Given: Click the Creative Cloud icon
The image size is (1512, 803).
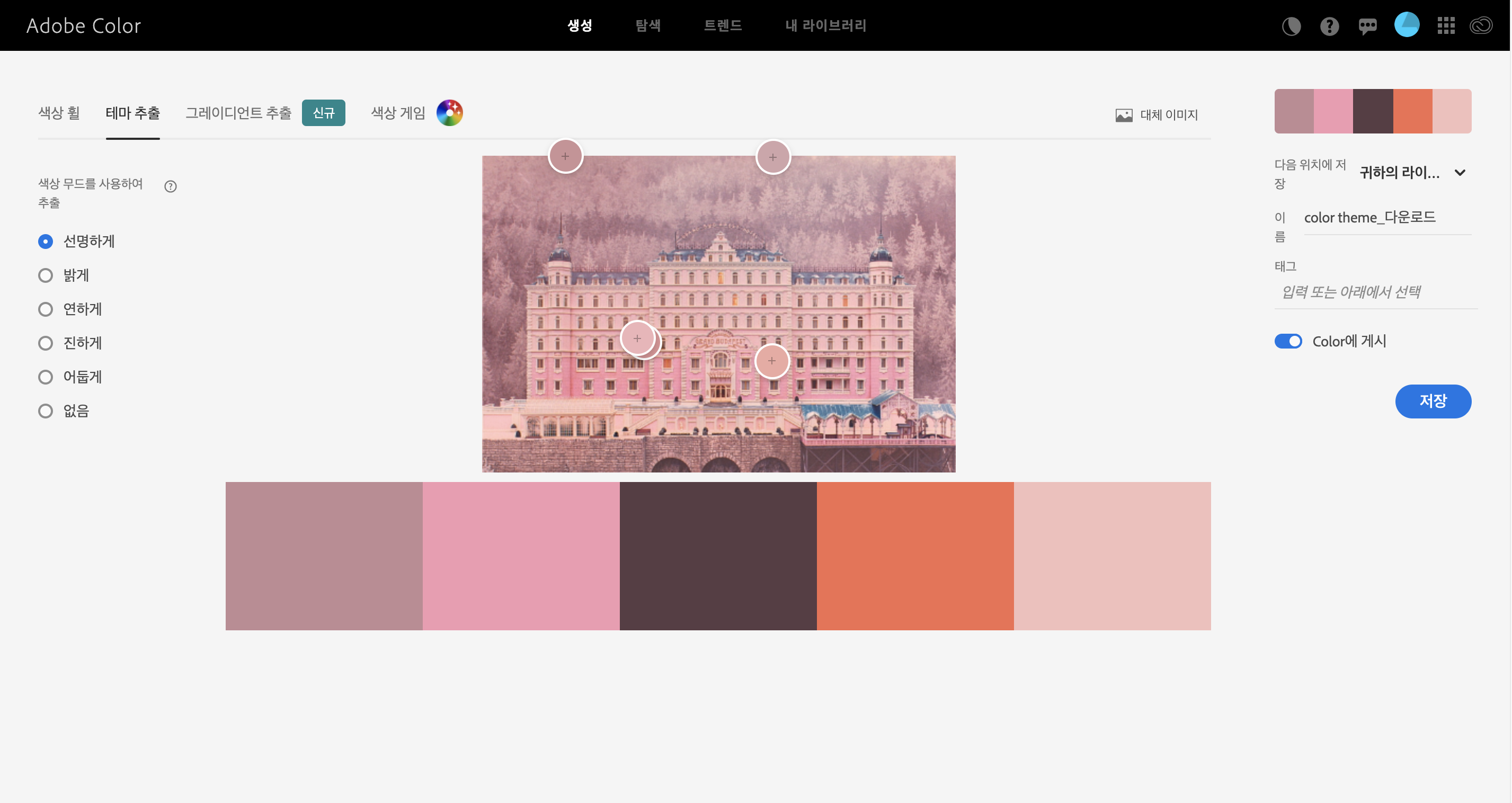Looking at the screenshot, I should [x=1480, y=26].
